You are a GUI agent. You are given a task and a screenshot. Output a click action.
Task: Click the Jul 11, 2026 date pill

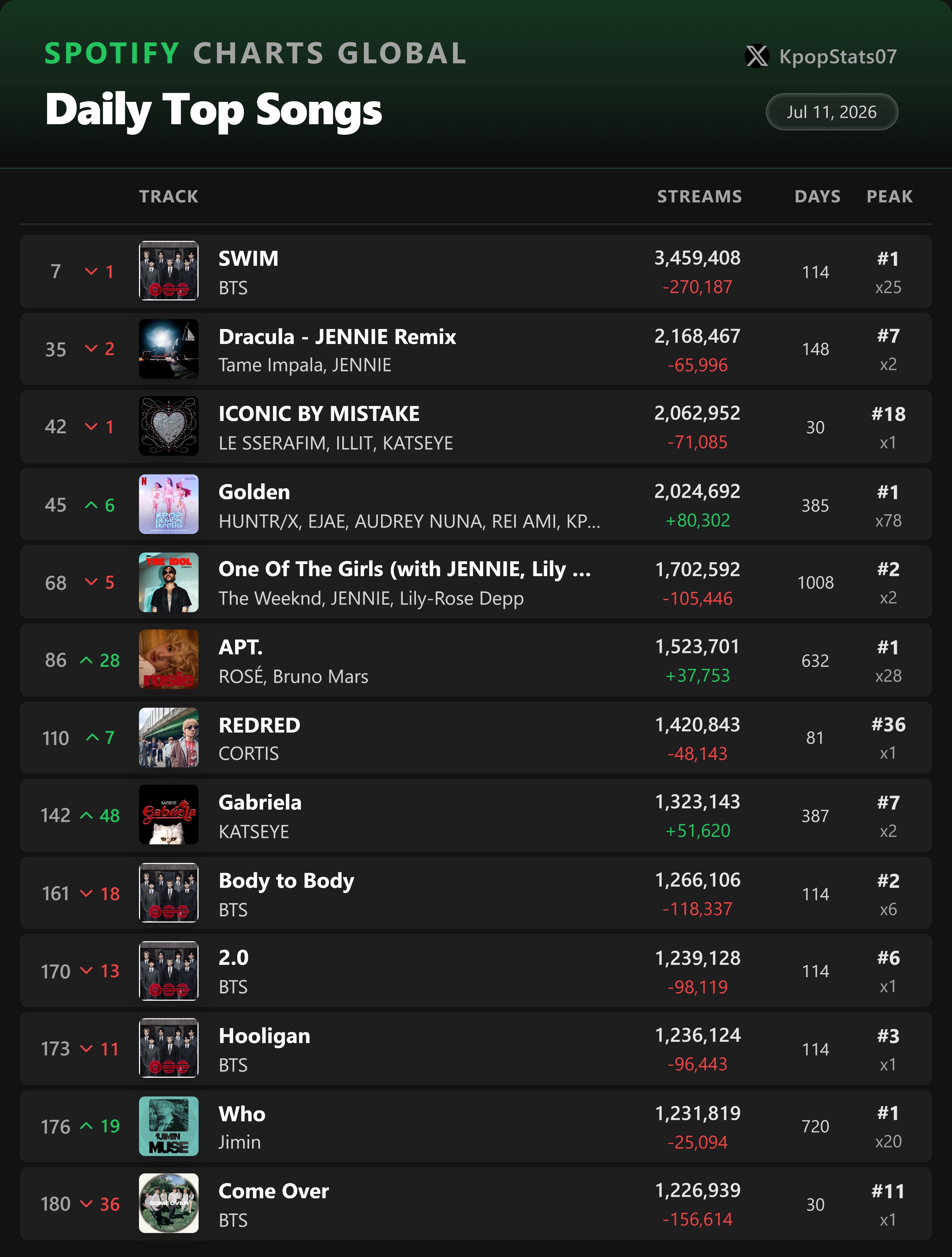pos(831,112)
